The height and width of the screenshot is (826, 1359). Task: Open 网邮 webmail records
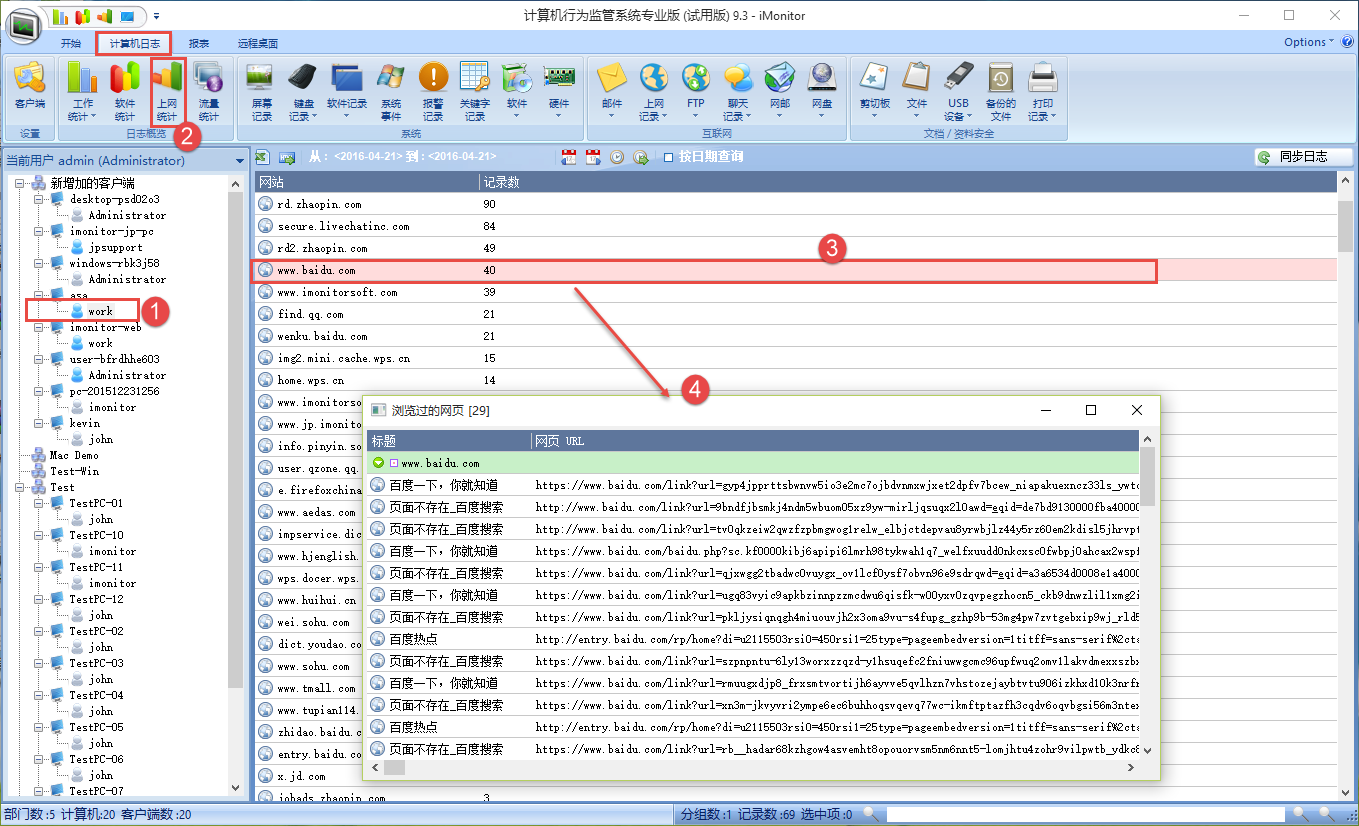click(779, 91)
